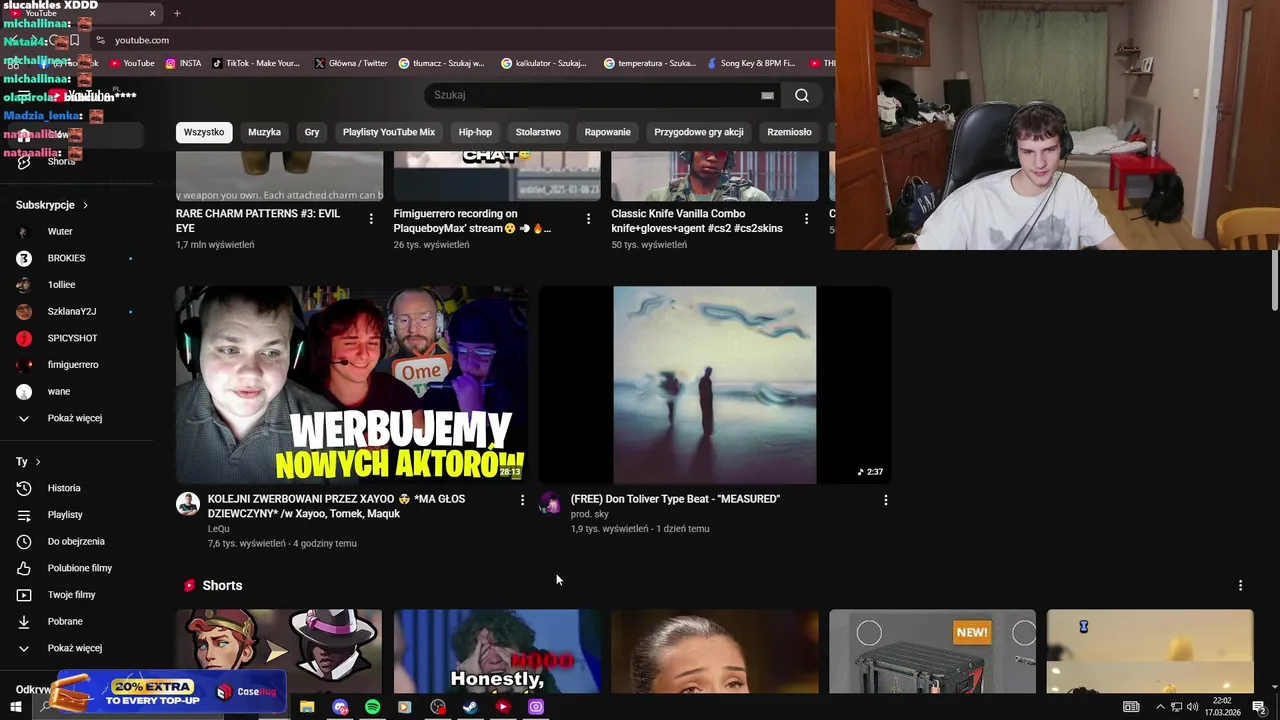Image resolution: width=1280 pixels, height=720 pixels.
Task: Open the 'temperatura - Szuka...' bookmark
Action: click(x=649, y=63)
